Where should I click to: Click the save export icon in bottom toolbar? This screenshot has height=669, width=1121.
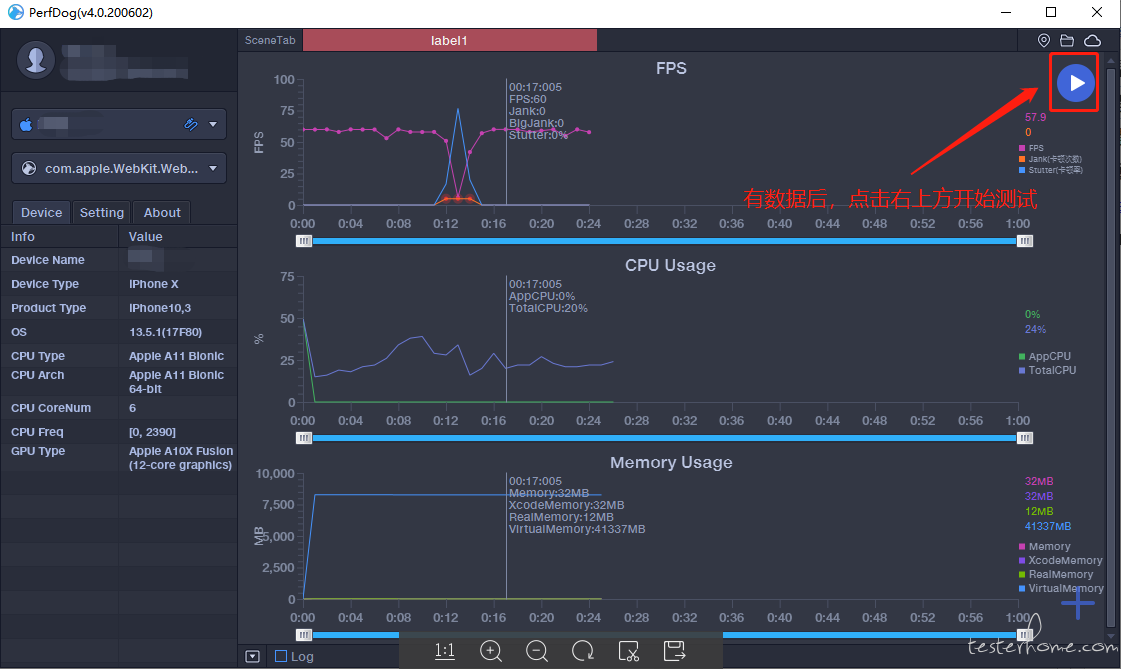tap(674, 650)
